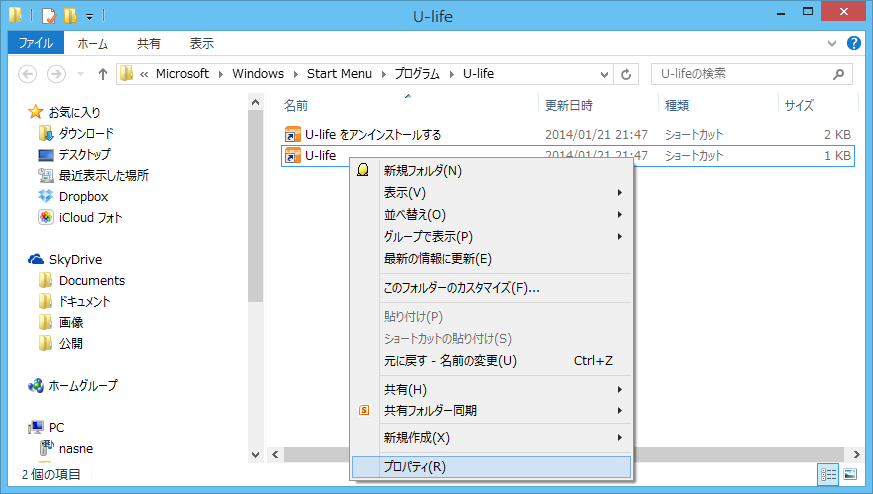Open the ドキュメント folder under SkyDrive
The width and height of the screenshot is (873, 494).
[x=75, y=302]
